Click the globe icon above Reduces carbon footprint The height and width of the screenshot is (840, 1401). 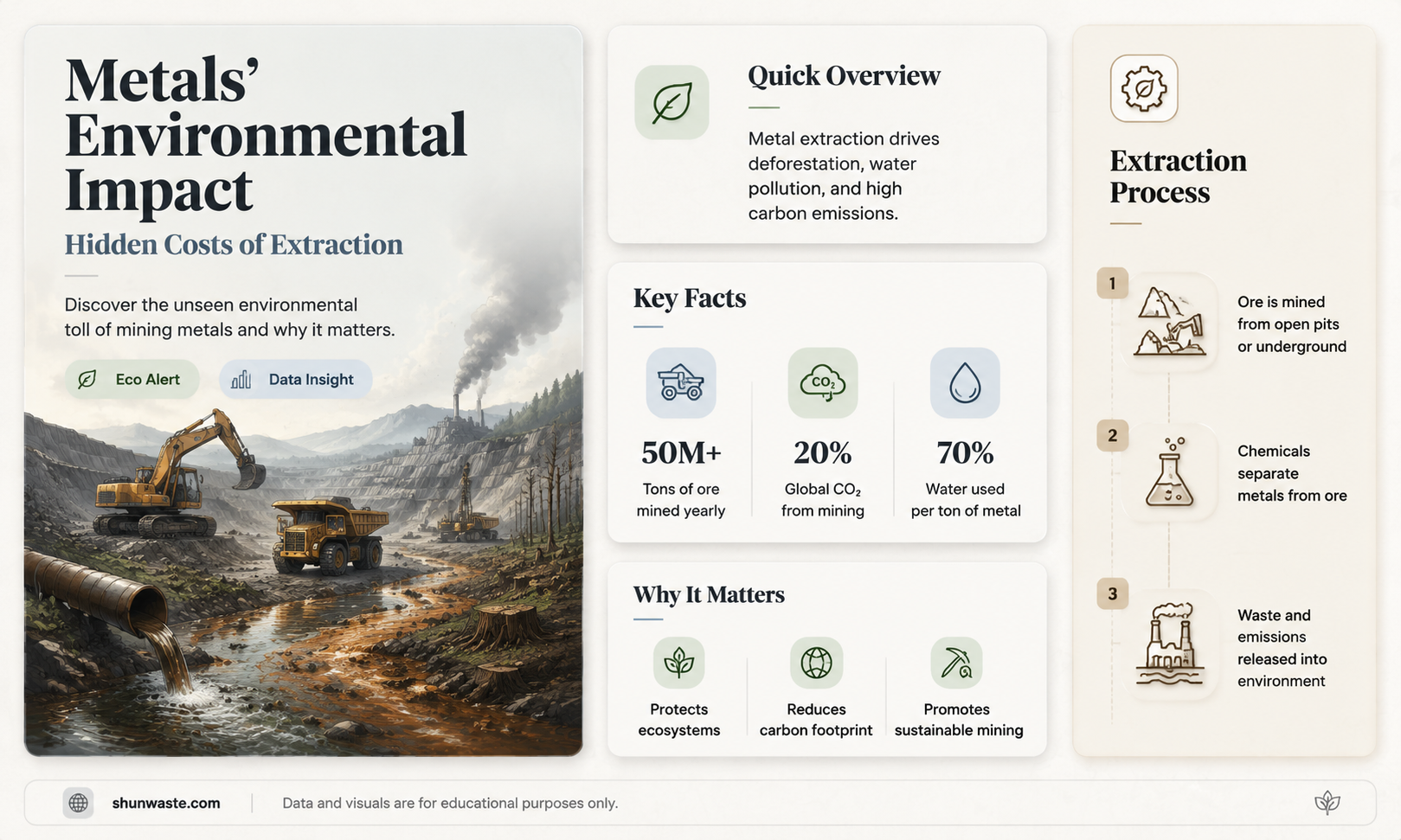[816, 663]
